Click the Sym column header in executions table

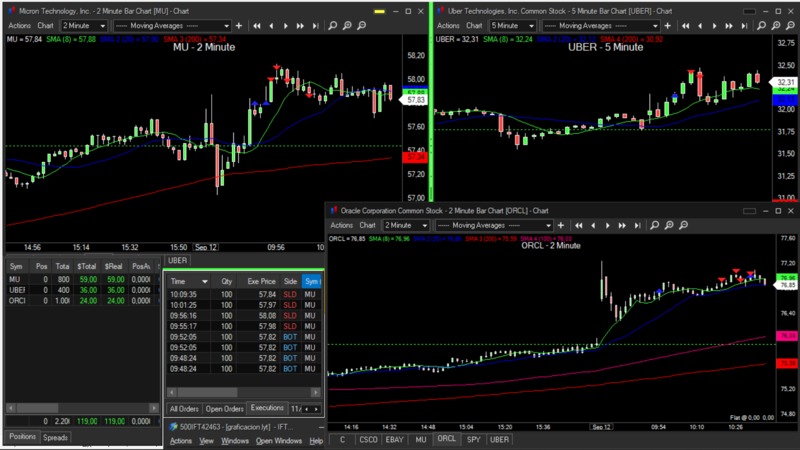[x=311, y=282]
